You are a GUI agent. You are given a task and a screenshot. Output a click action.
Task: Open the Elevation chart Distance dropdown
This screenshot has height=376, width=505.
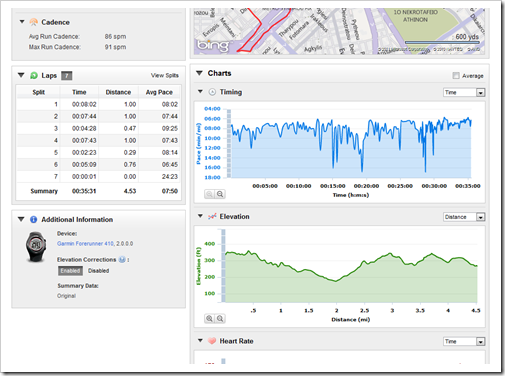click(x=464, y=217)
